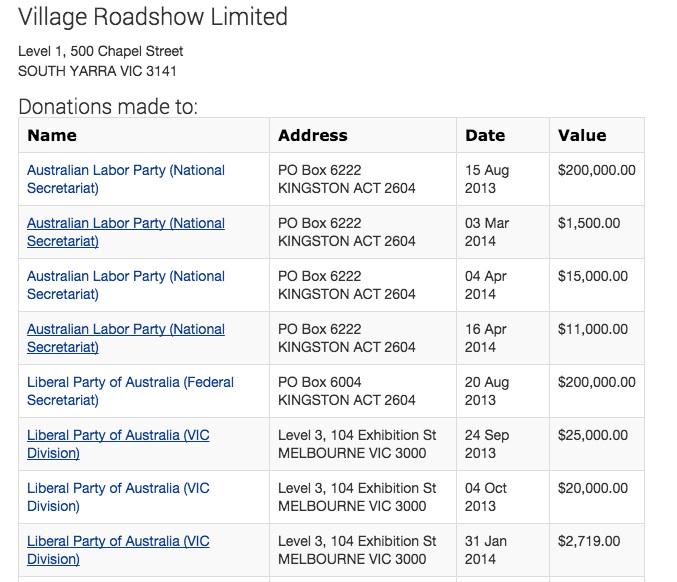Select the $200,000.00 value dated 15 Aug 2013

[x=597, y=170]
